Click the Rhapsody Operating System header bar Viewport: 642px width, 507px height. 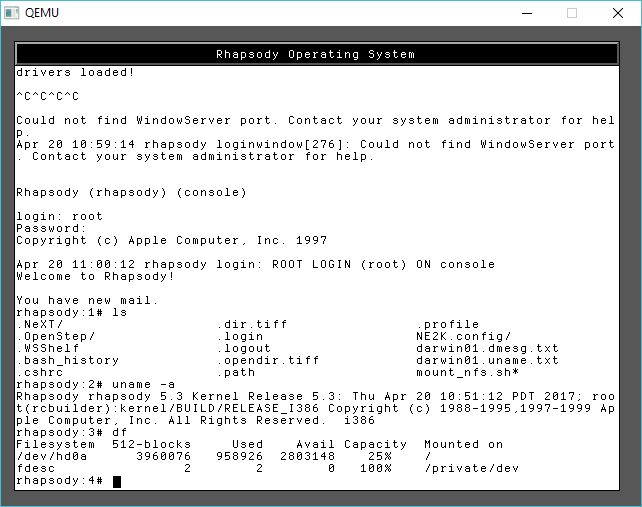coord(315,54)
